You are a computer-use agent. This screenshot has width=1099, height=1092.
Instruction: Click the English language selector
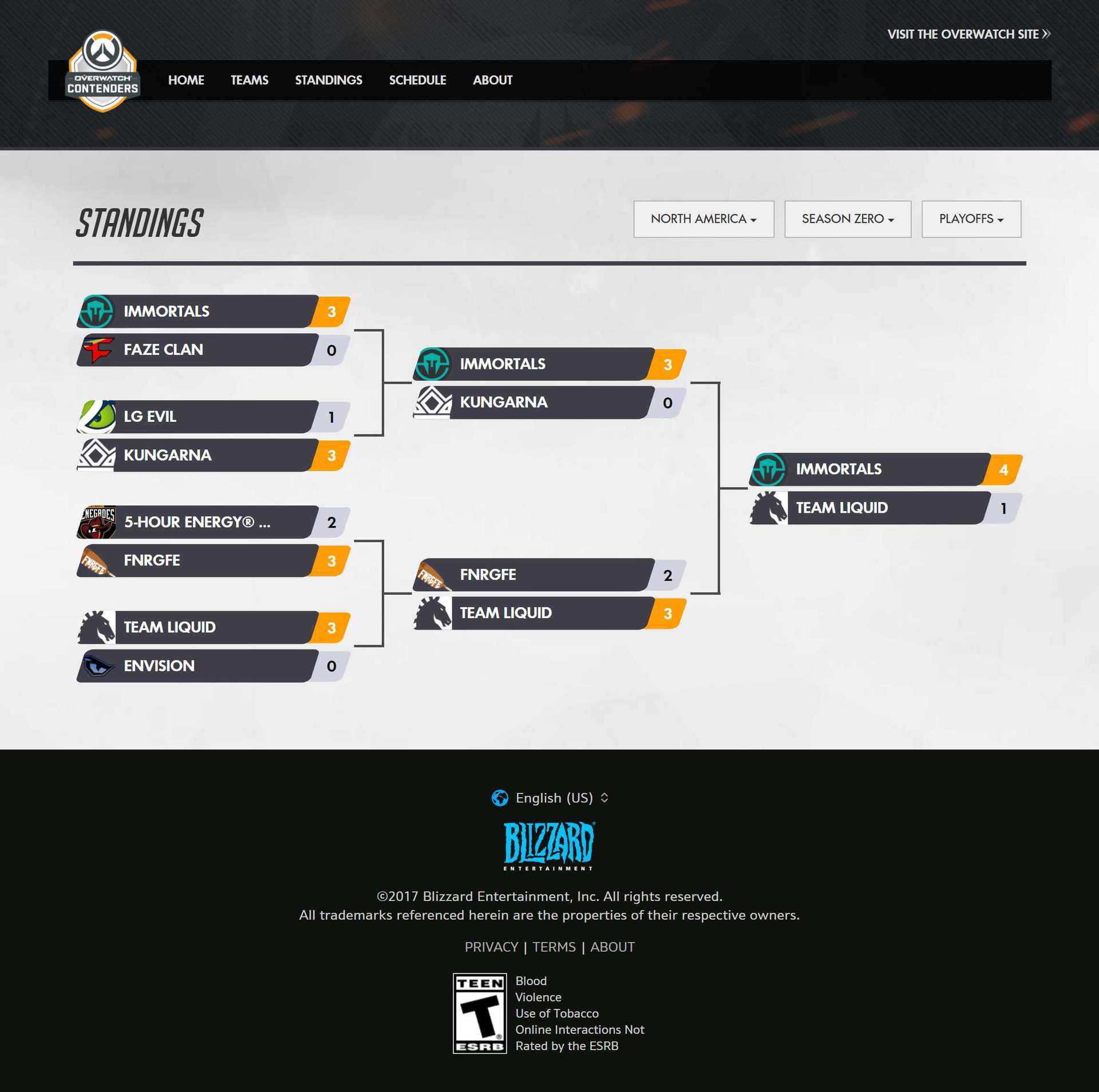click(x=549, y=797)
